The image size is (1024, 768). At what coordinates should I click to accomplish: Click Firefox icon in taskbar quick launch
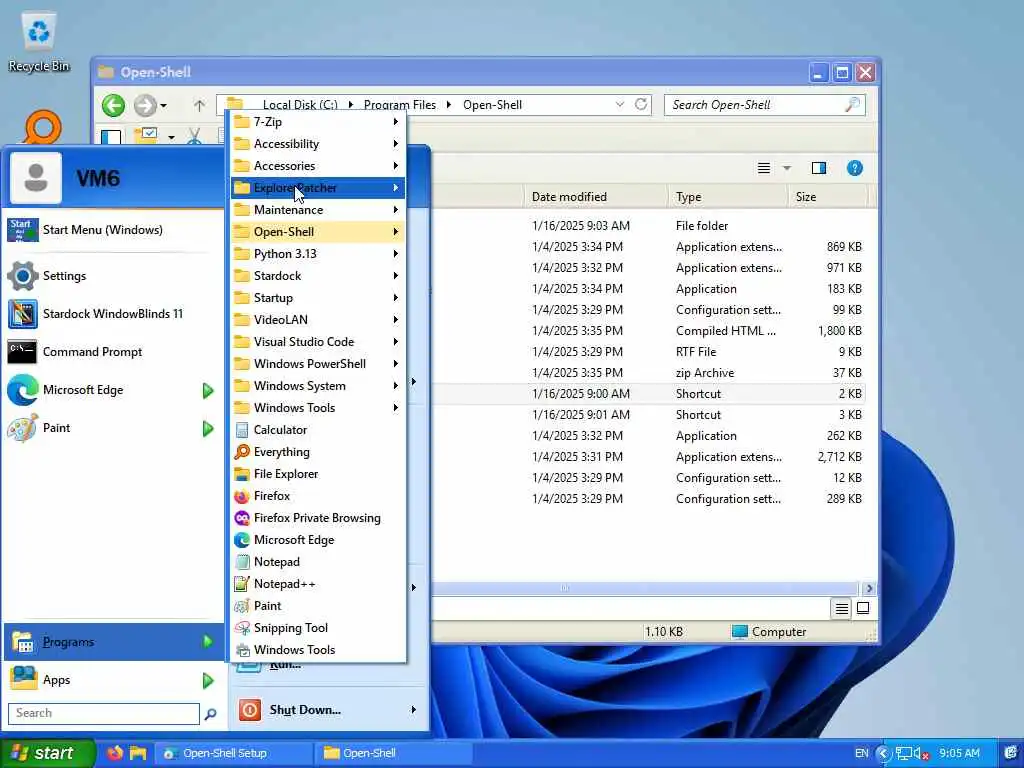(x=115, y=753)
